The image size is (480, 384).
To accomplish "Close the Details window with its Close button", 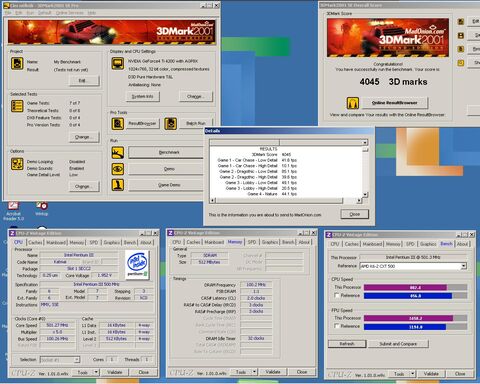I will [x=355, y=214].
